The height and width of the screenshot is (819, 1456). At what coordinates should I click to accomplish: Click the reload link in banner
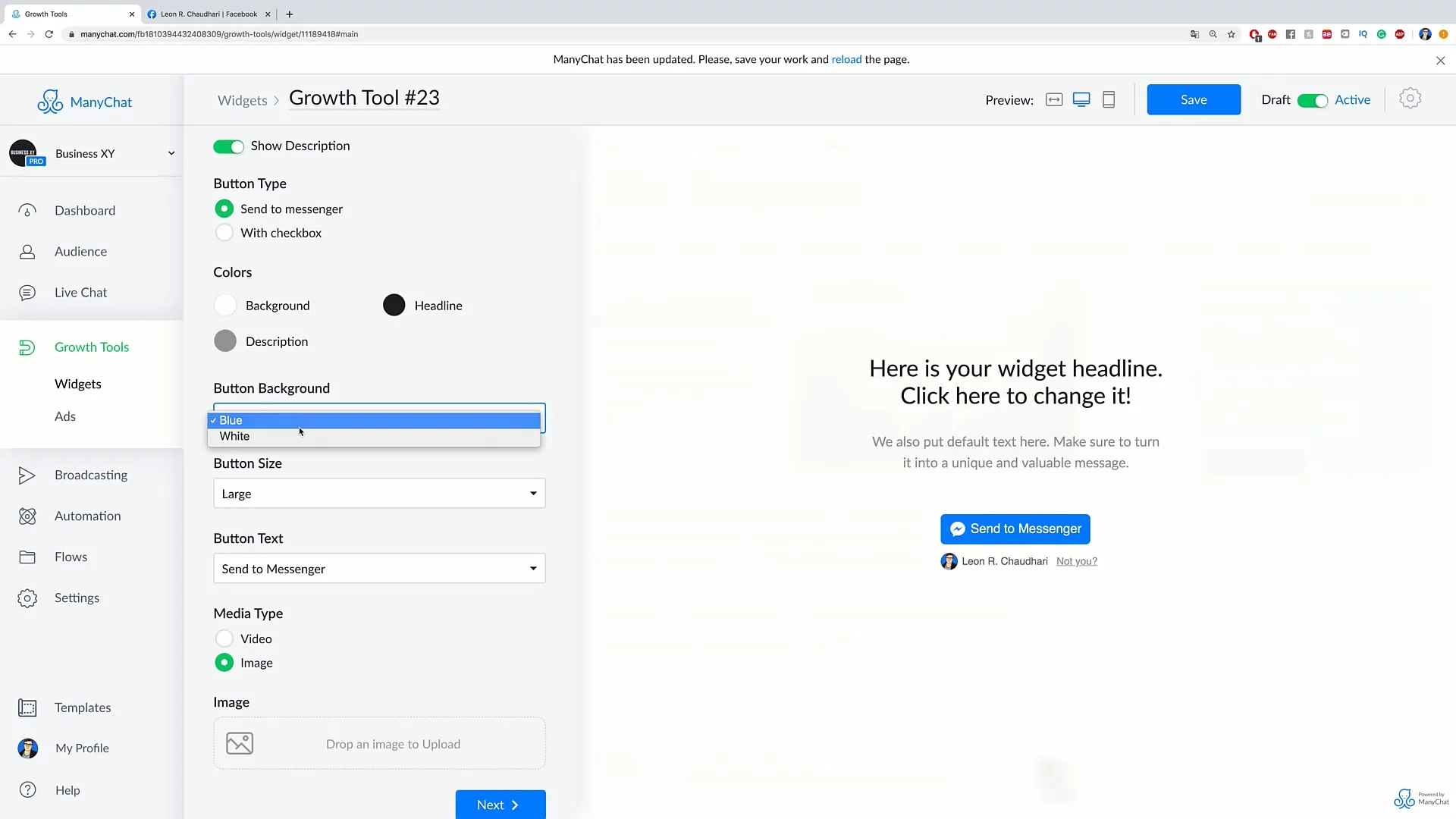point(846,59)
